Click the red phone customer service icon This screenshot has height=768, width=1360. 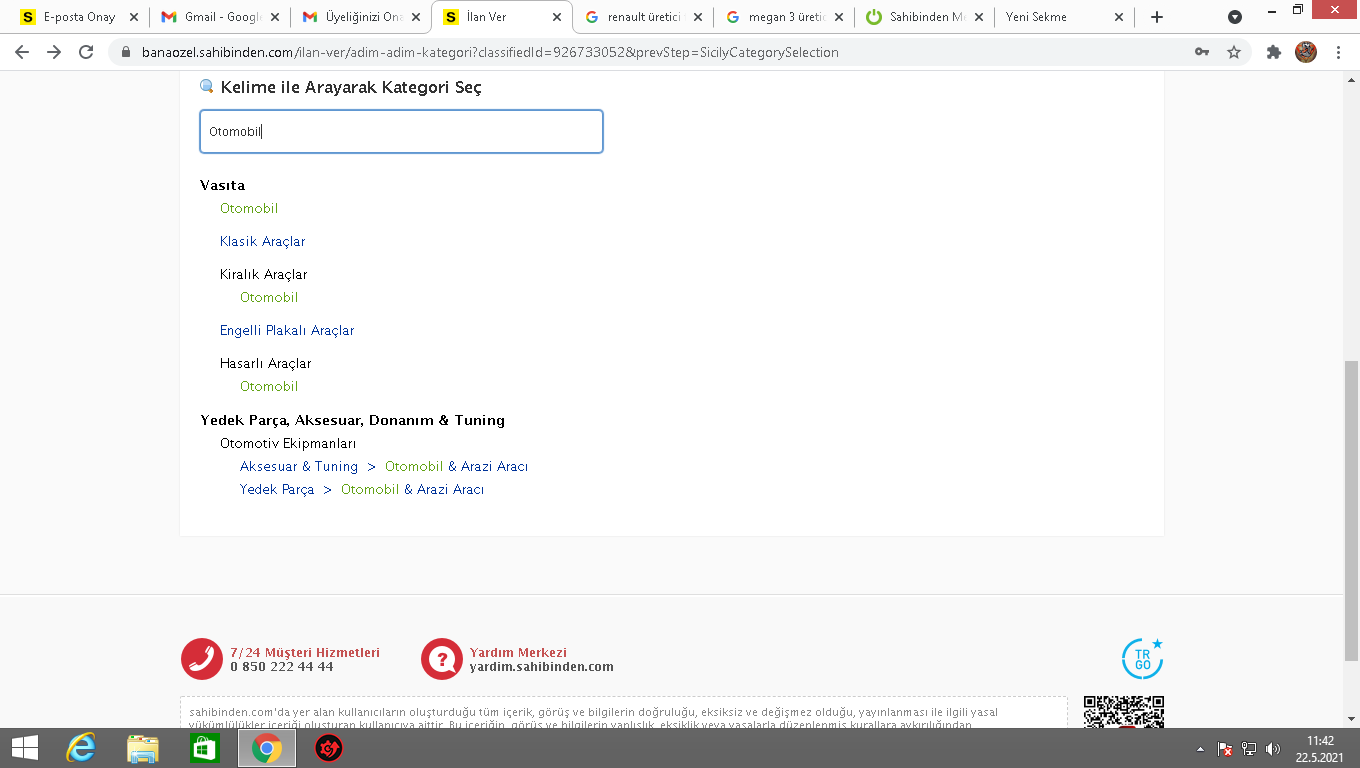click(x=201, y=659)
